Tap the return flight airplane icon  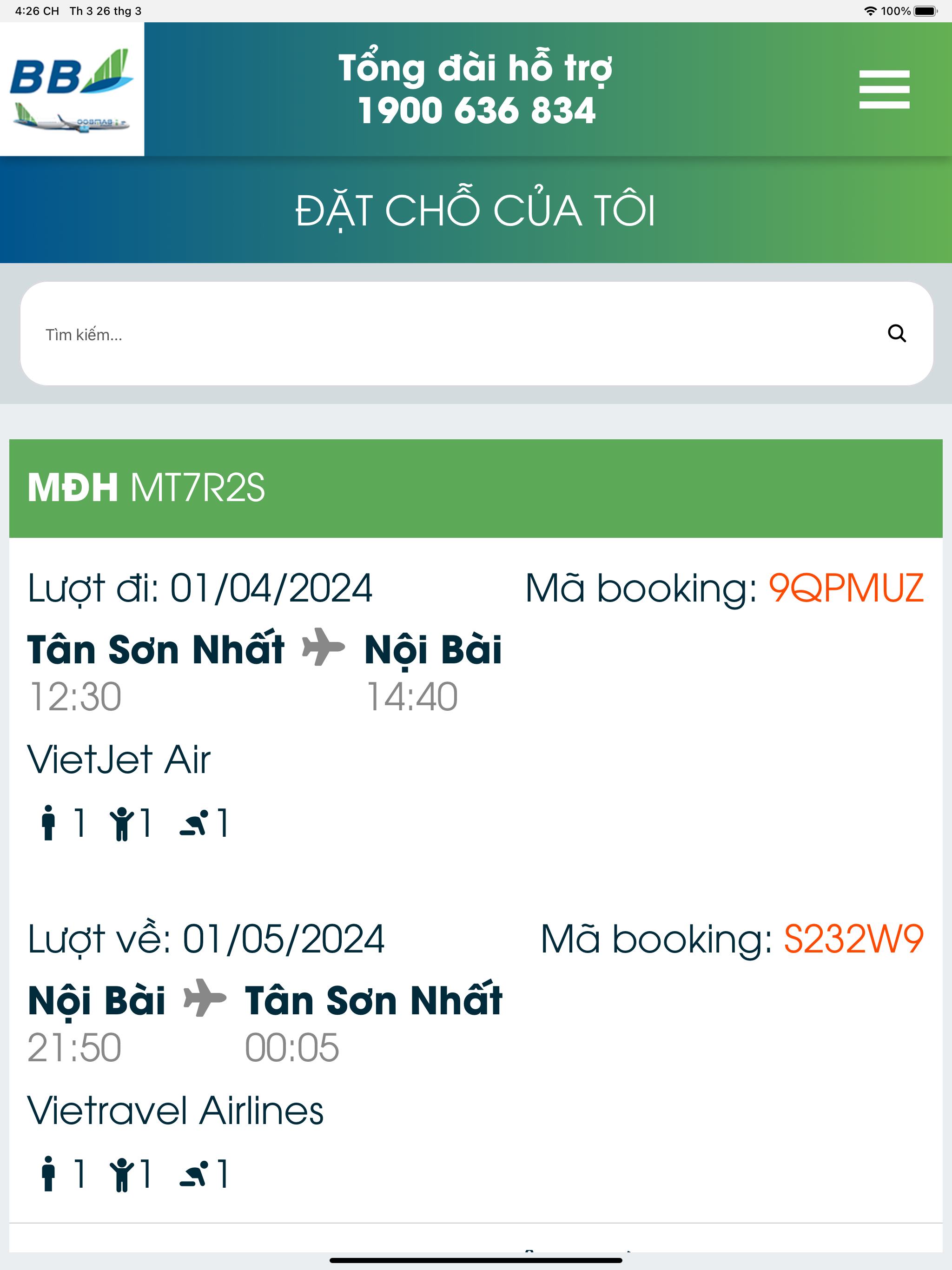point(205,998)
